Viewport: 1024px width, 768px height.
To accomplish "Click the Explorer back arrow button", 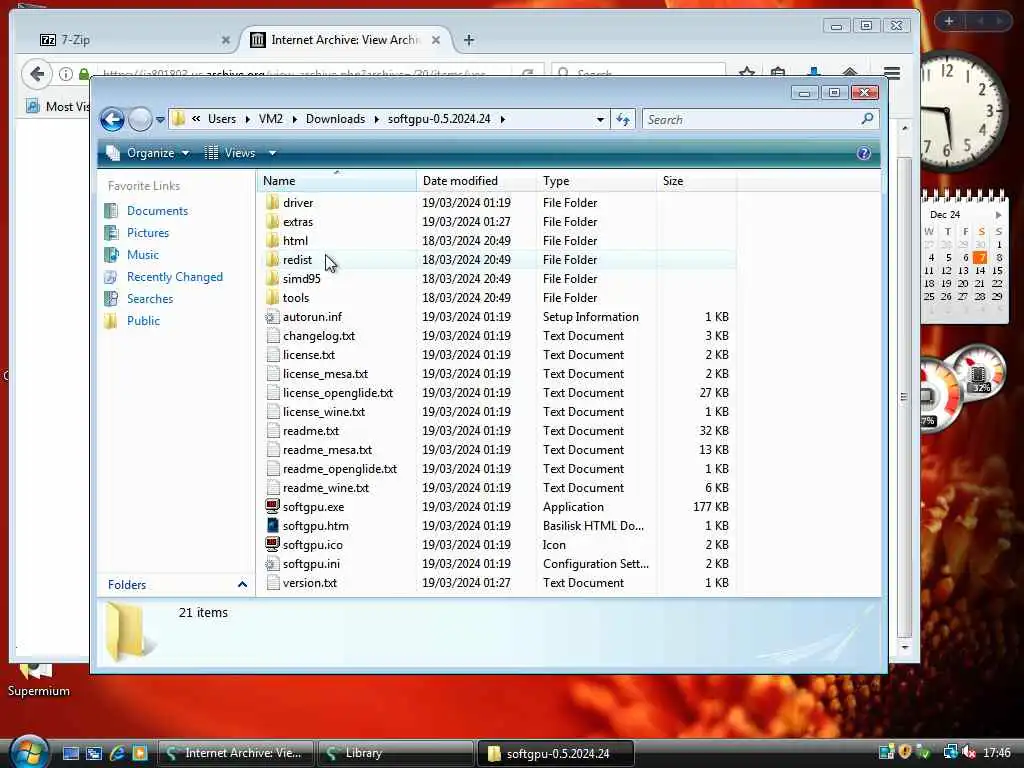I will tap(112, 120).
